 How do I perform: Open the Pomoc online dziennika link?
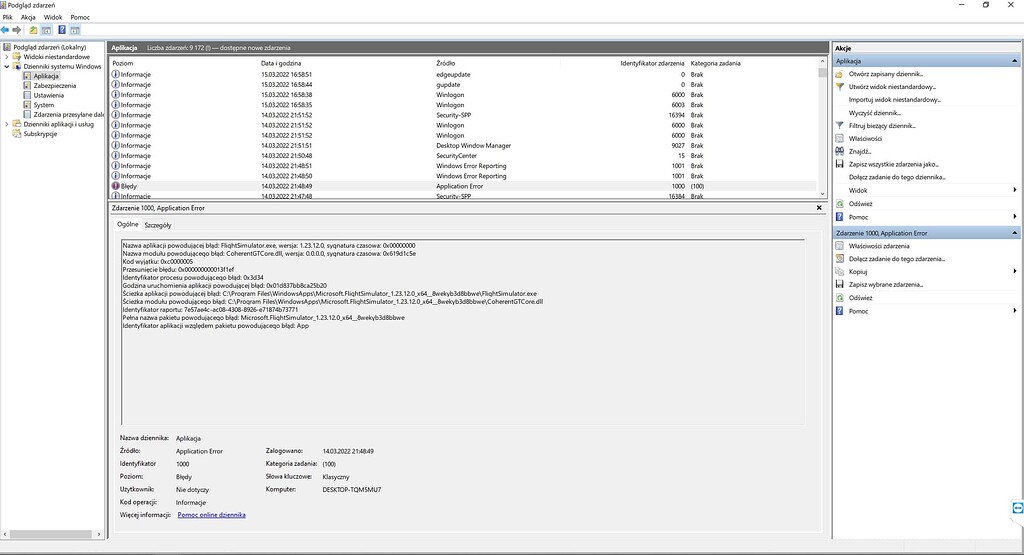coord(212,515)
